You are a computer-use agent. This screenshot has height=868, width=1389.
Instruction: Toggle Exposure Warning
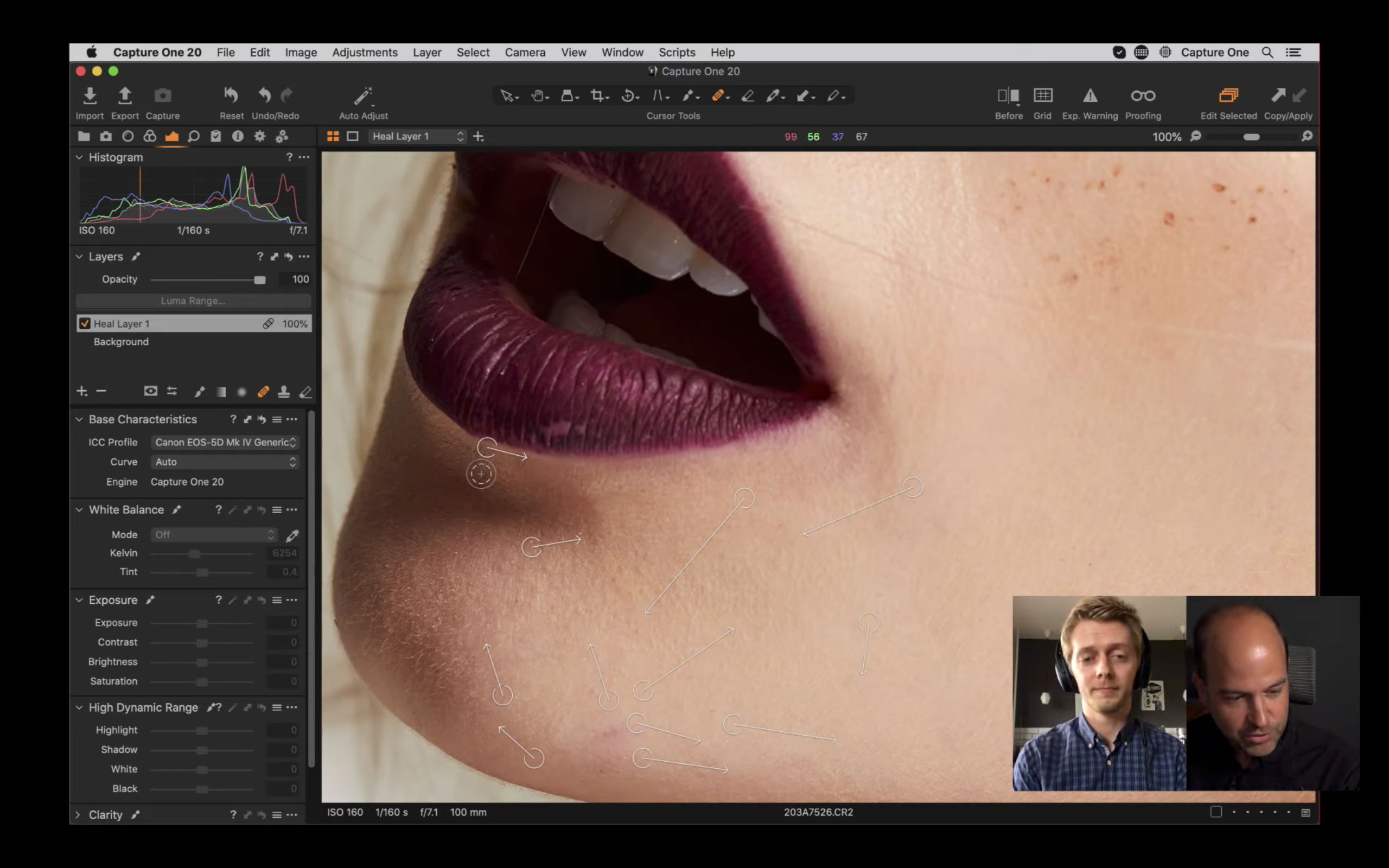(1090, 95)
